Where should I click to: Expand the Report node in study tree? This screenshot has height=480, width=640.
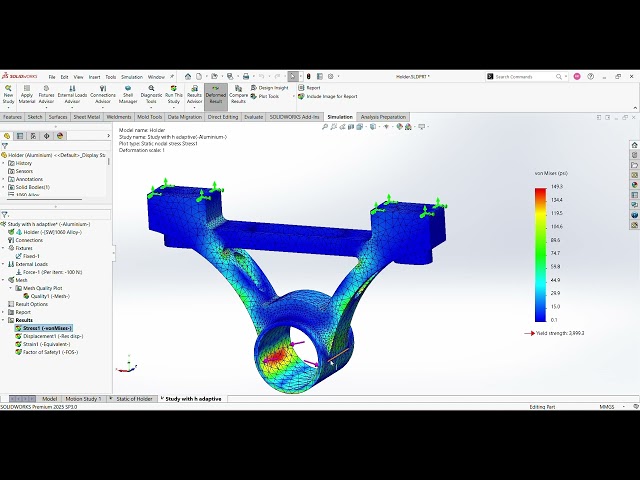coord(4,312)
